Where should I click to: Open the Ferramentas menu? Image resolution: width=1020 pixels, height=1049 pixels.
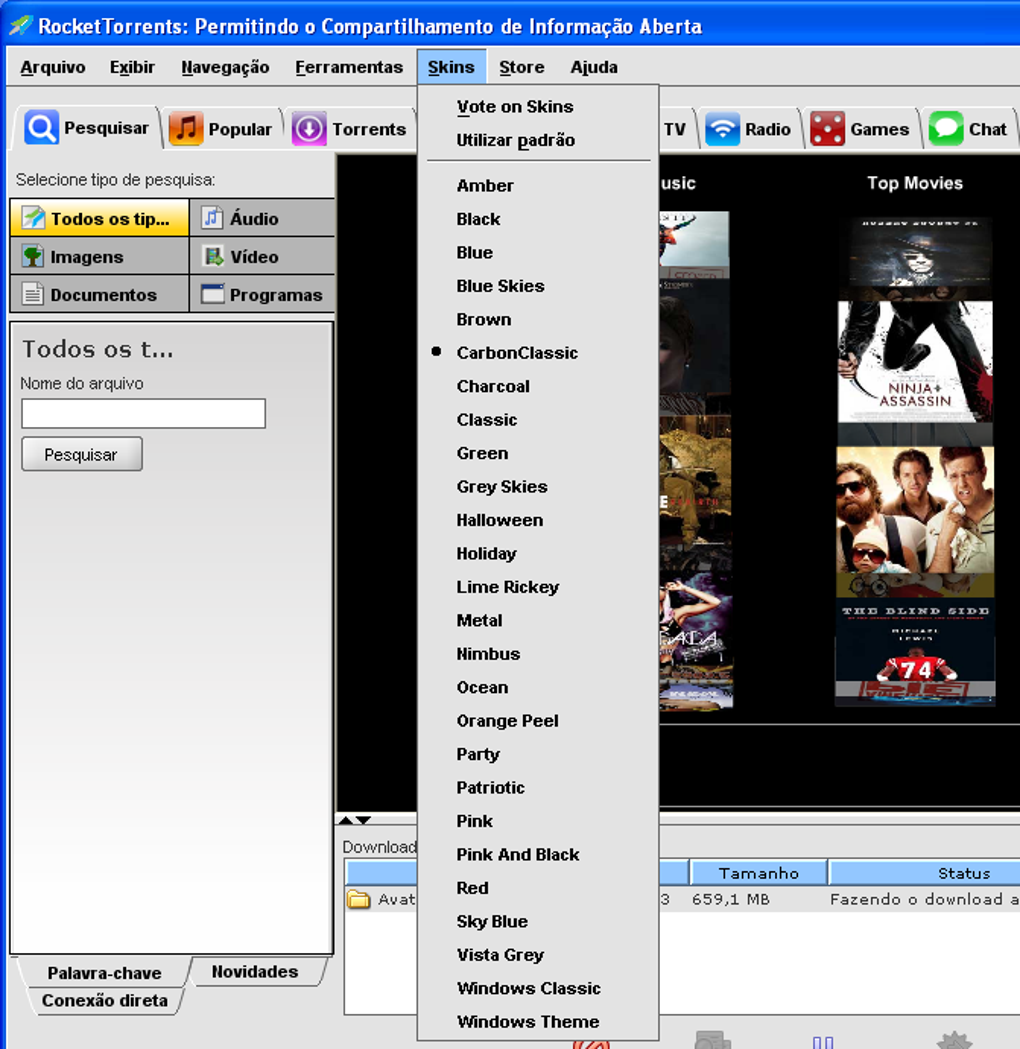(x=348, y=67)
